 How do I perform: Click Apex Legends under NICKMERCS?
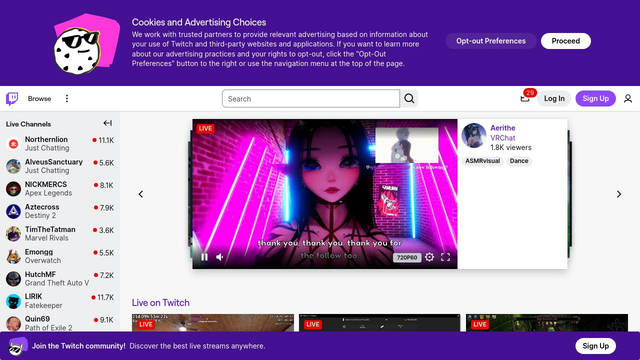point(48,193)
